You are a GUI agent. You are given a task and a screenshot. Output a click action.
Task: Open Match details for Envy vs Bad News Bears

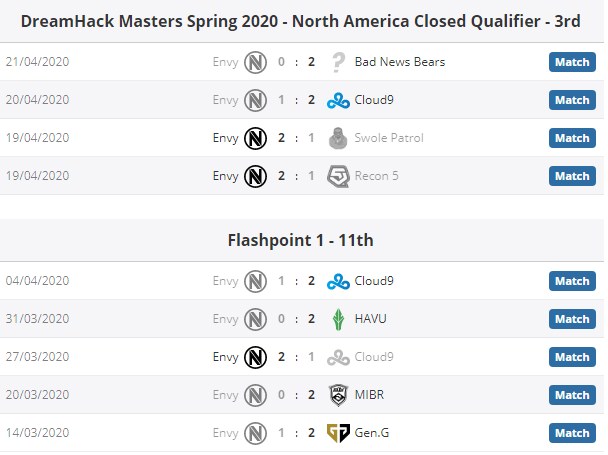click(x=572, y=62)
